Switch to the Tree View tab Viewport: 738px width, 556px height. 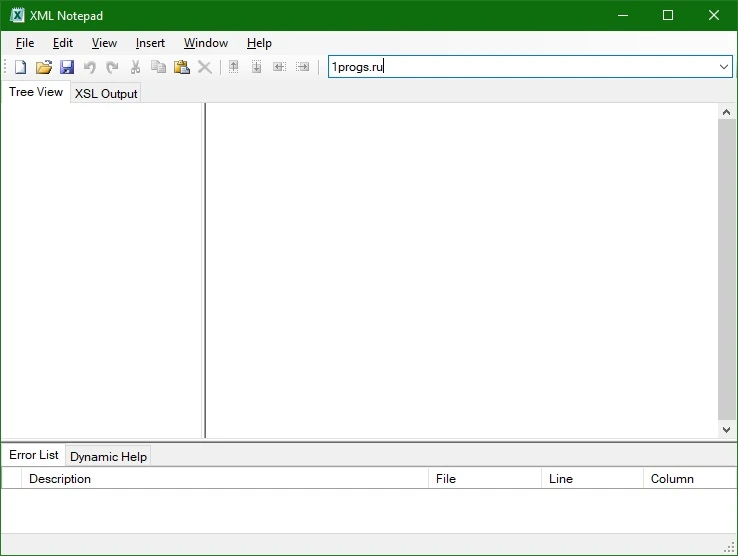[36, 92]
